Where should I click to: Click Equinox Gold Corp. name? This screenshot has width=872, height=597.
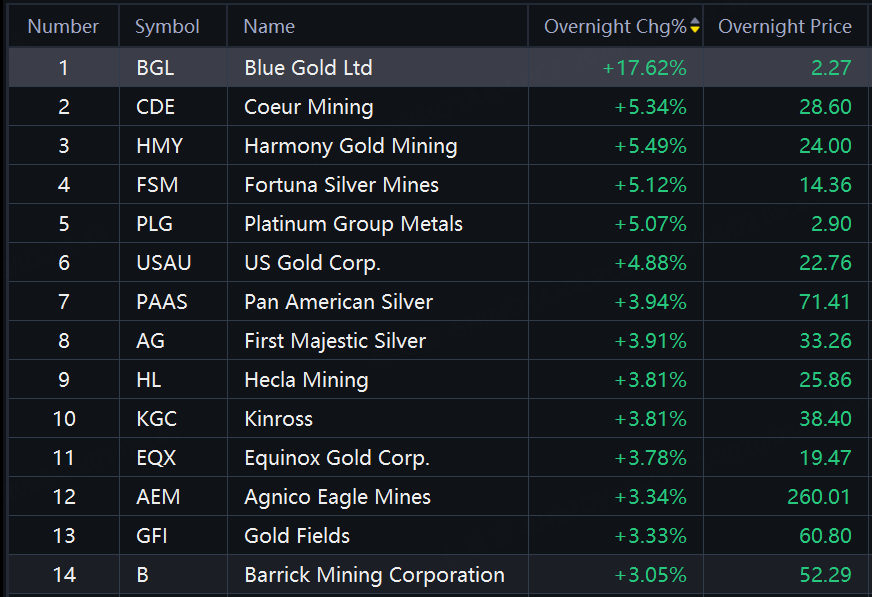point(336,458)
